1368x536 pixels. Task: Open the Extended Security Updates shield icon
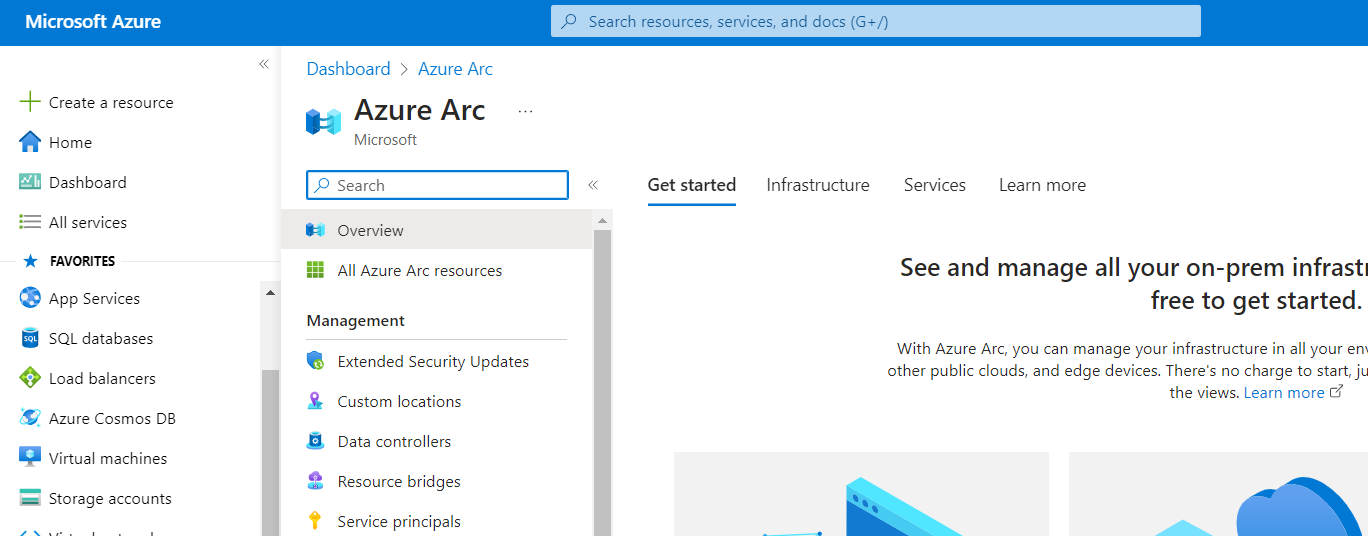315,361
